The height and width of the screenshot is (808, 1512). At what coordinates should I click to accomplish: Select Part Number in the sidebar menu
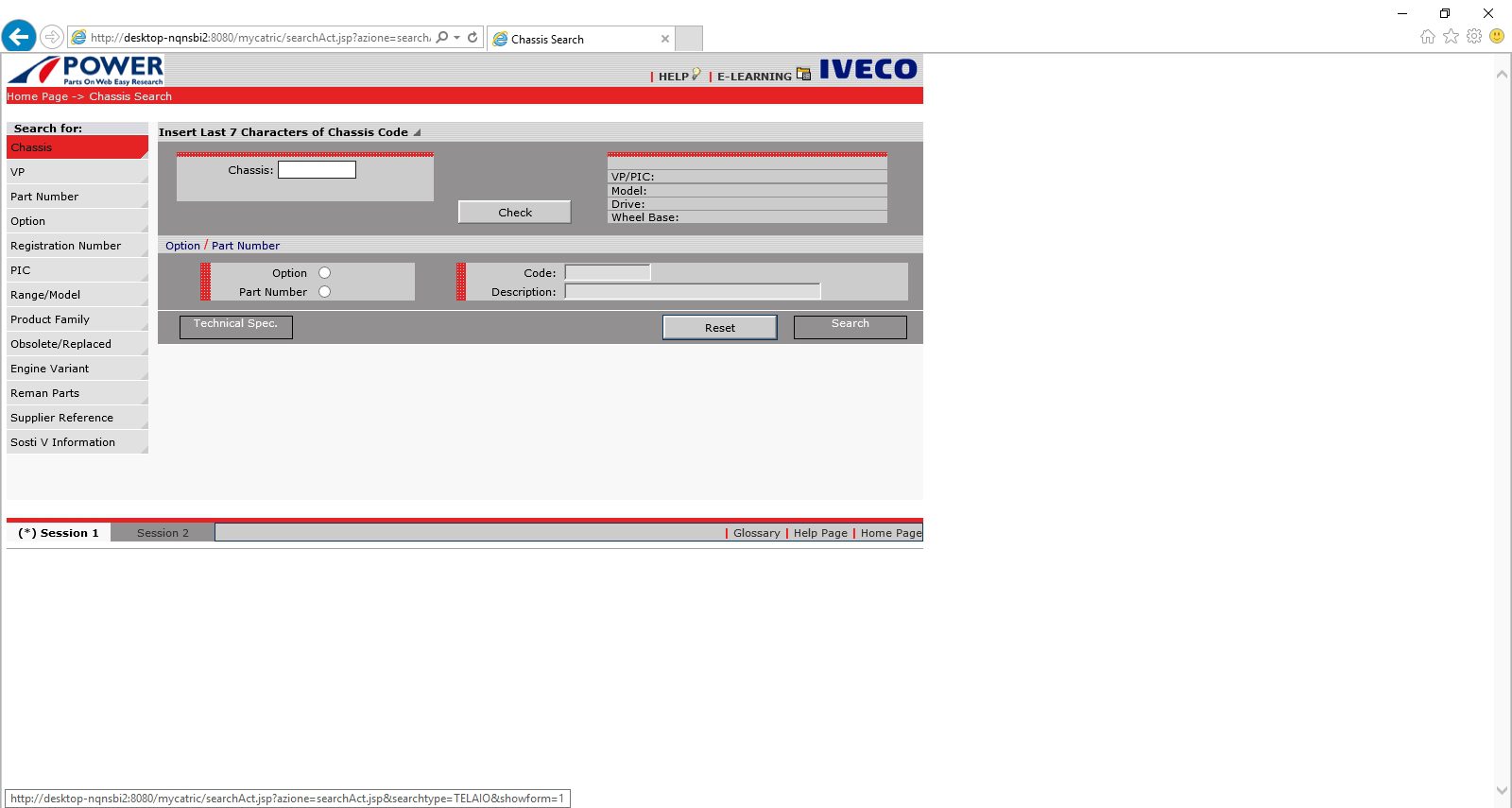(77, 197)
